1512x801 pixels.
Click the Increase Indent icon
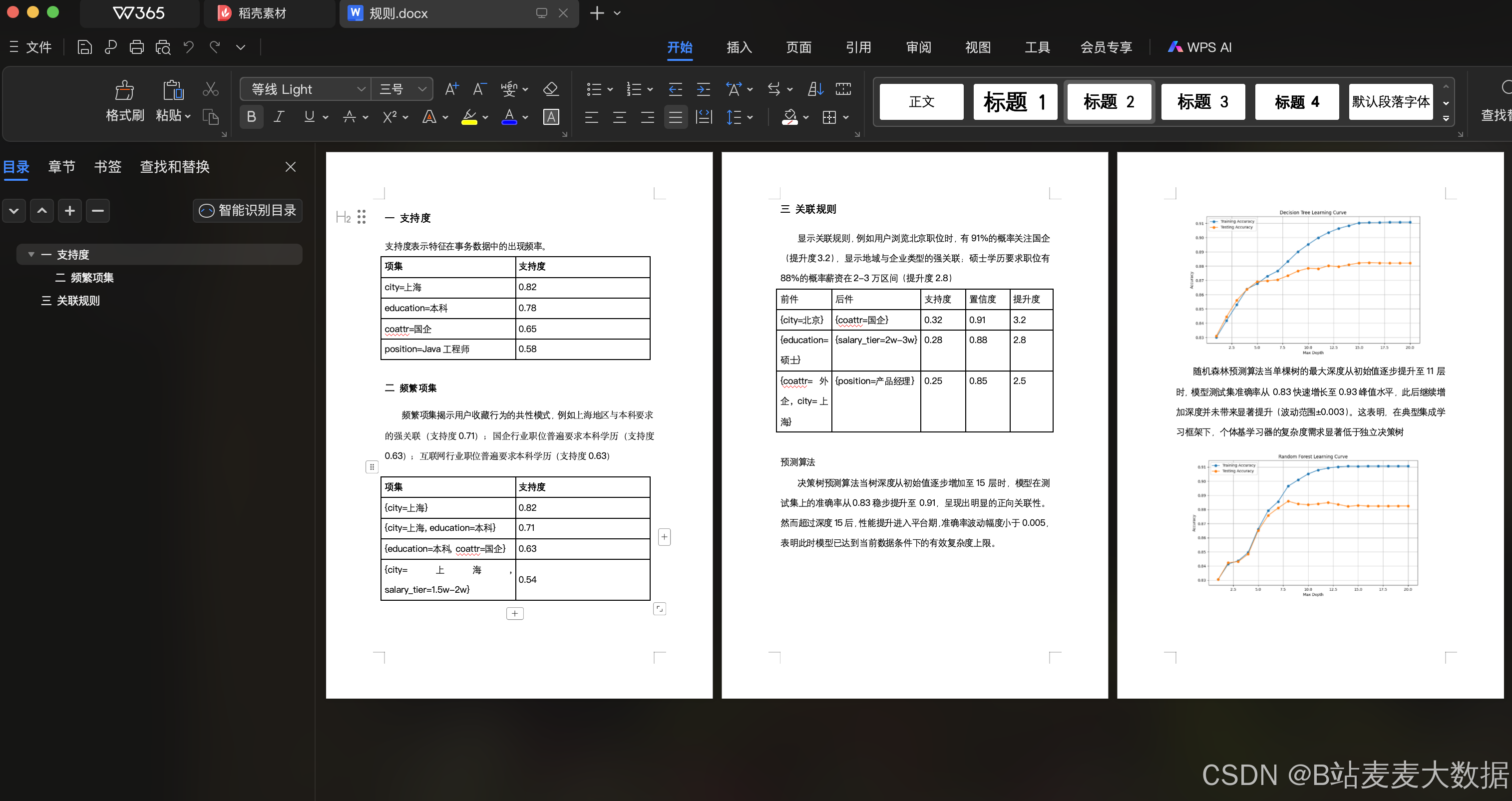point(703,88)
